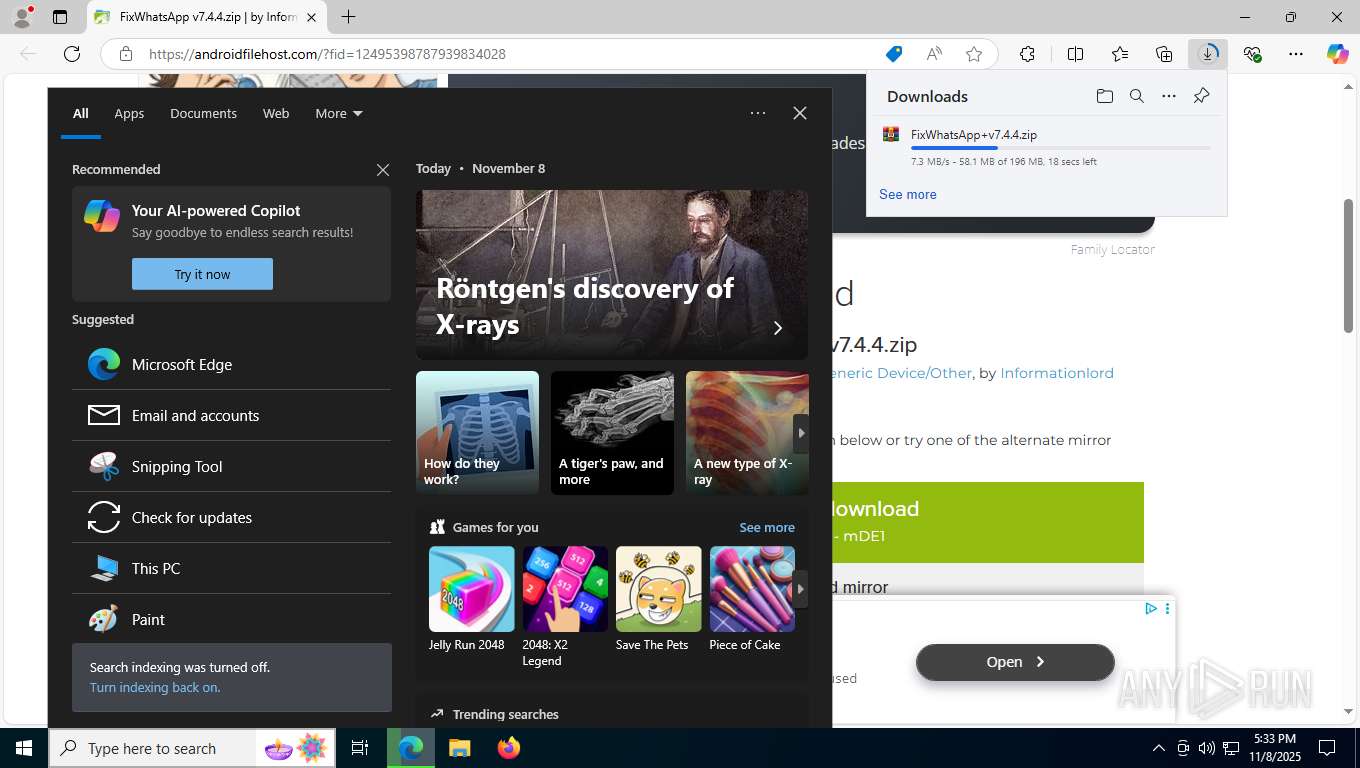Open downloads folder icon
Screen dimensions: 1360x768
[x=1105, y=96]
